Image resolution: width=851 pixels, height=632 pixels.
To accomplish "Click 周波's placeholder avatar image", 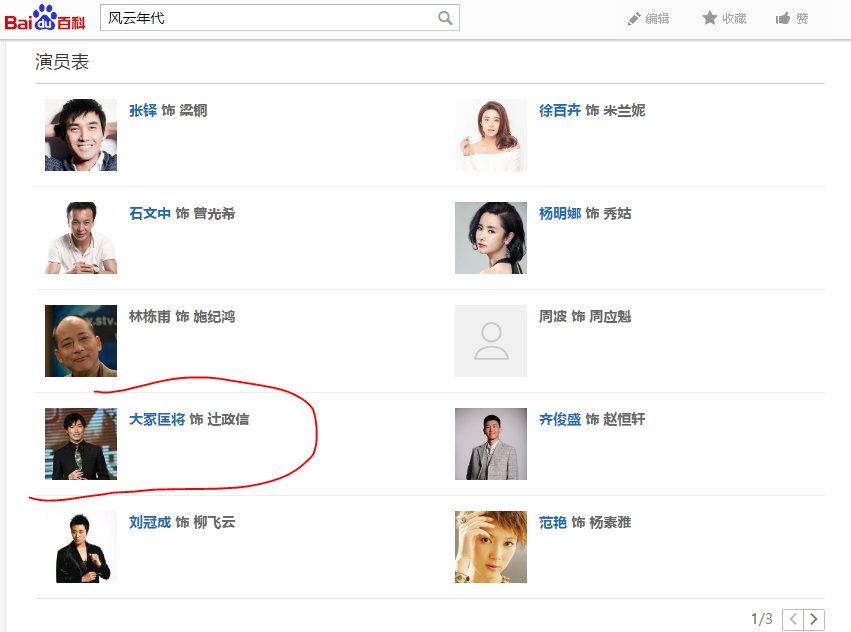I will coord(490,341).
